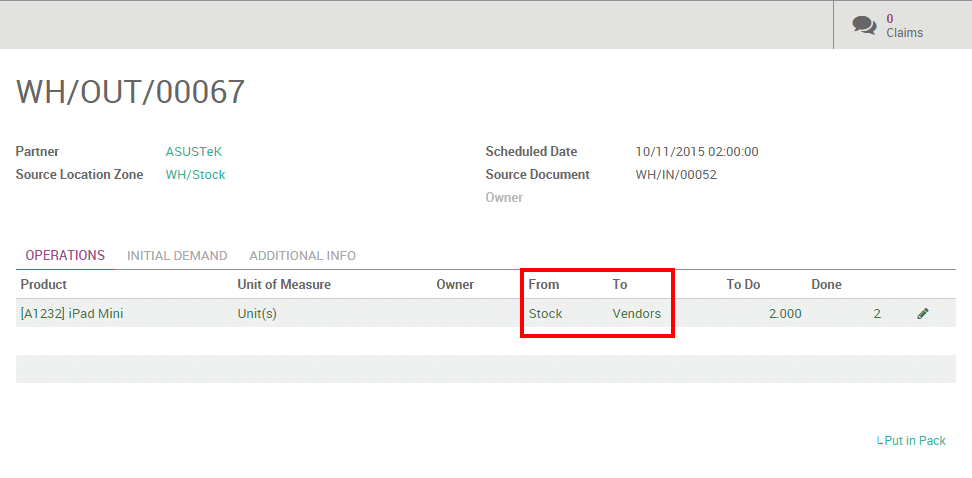Click the To Do column header
This screenshot has height=478, width=972.
tap(743, 285)
